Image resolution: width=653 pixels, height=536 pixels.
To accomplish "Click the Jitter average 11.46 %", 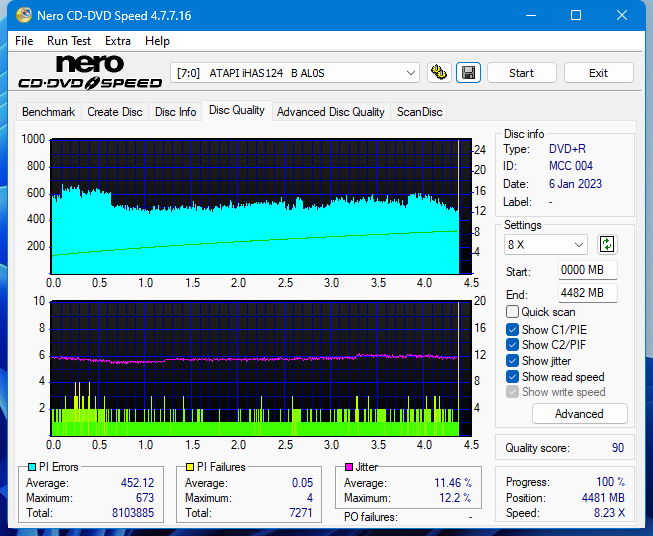I will [x=453, y=483].
